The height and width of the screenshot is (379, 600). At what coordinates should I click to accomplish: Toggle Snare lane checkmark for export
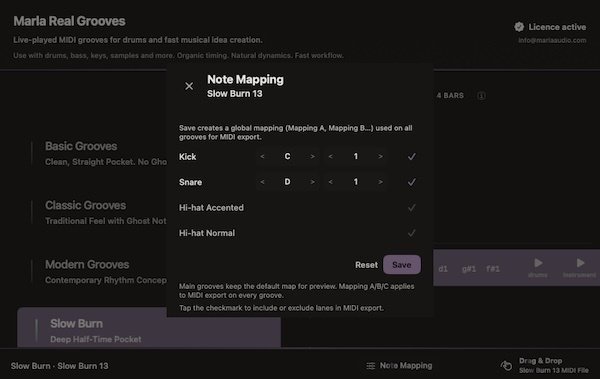pos(411,182)
